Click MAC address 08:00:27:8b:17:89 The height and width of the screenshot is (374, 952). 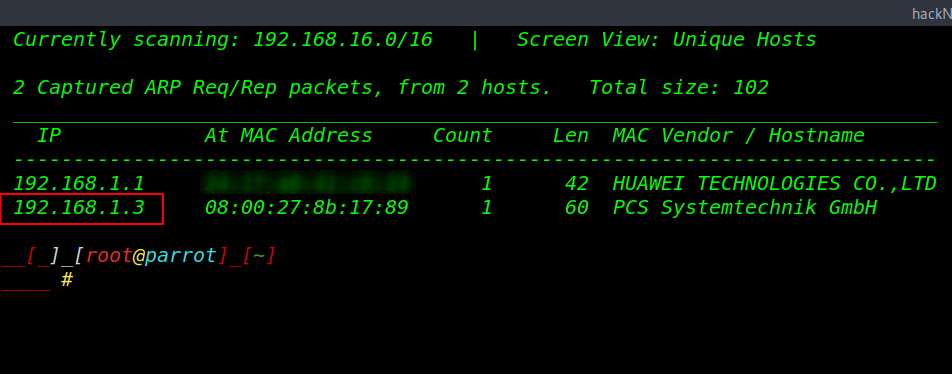click(307, 208)
